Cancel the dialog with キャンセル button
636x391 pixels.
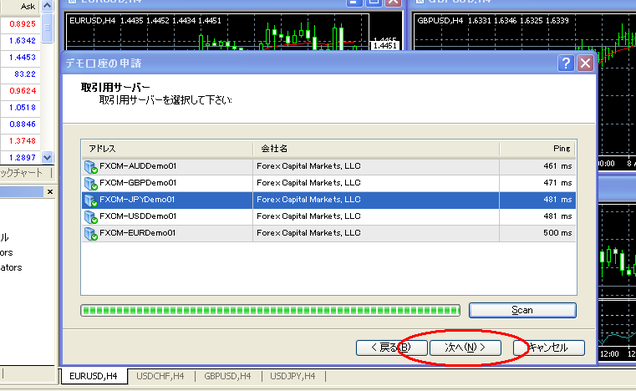pos(549,348)
